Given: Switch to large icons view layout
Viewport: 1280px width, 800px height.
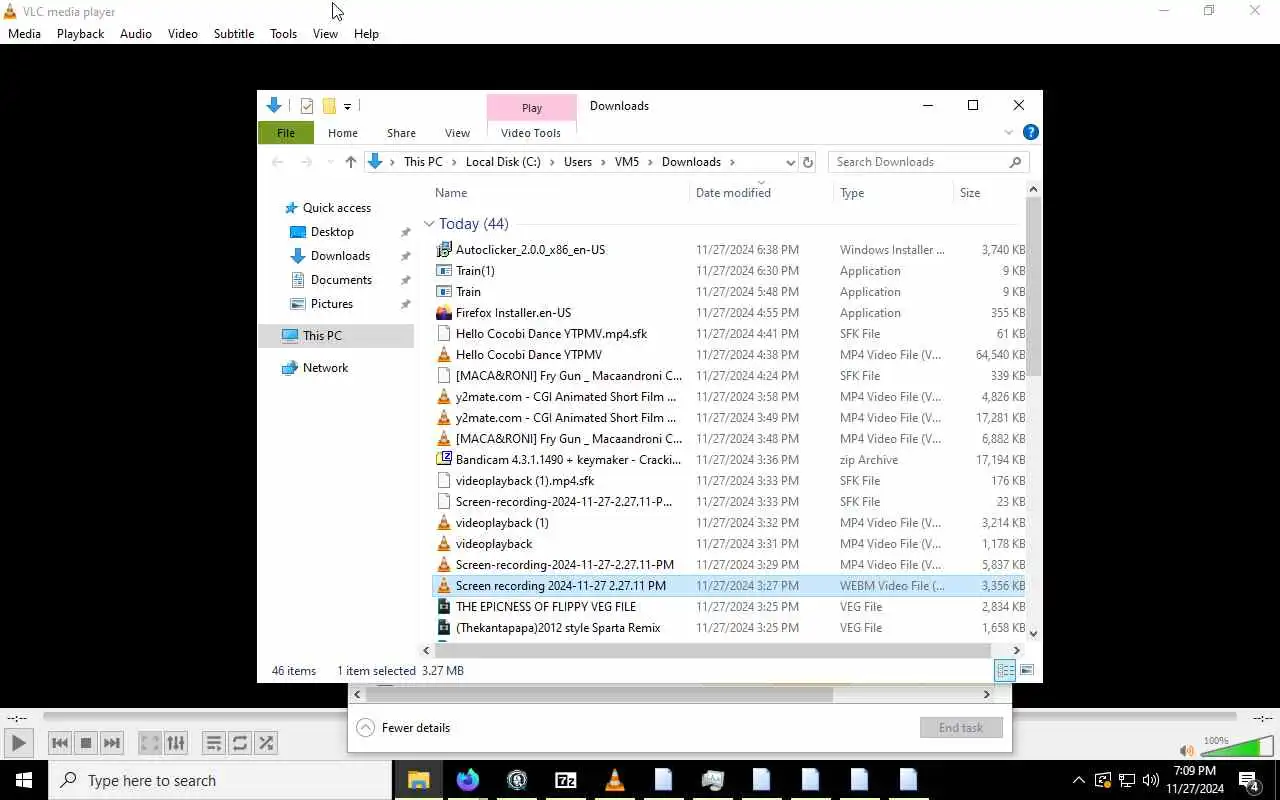Looking at the screenshot, I should point(1026,671).
